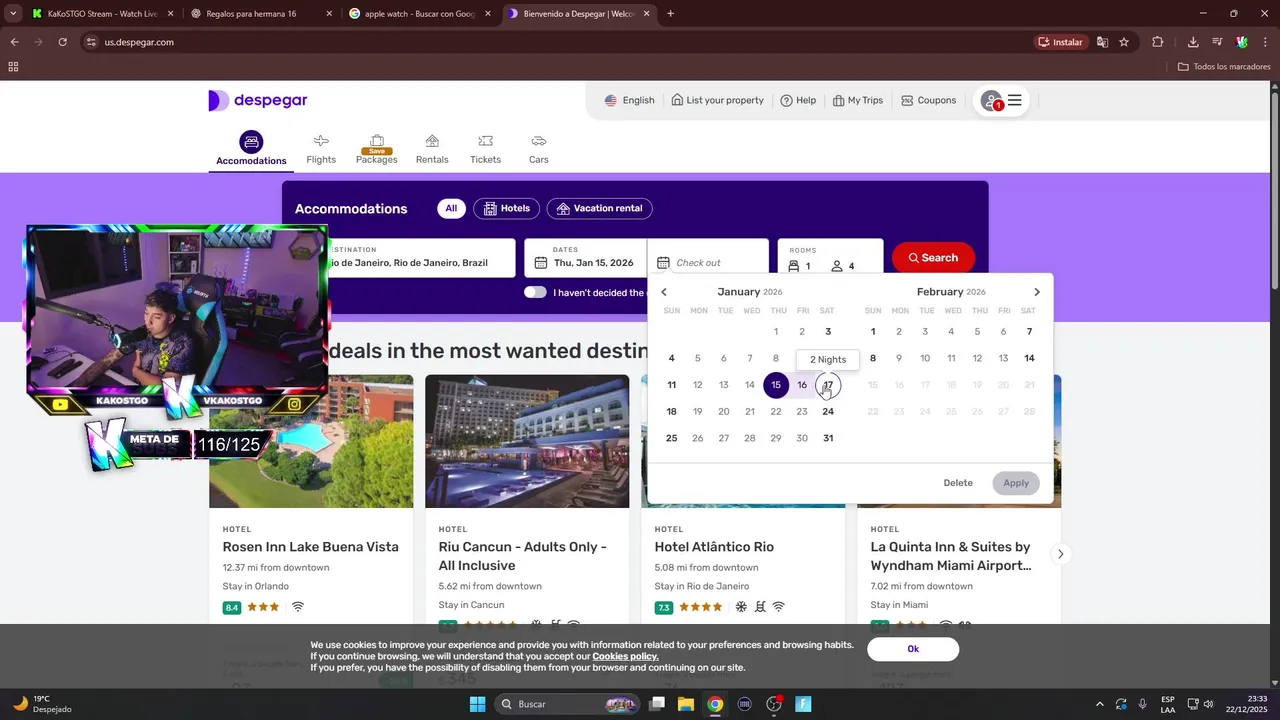Image resolution: width=1280 pixels, height=720 pixels.
Task: Click the microphone icon in system tray
Action: 1142,704
